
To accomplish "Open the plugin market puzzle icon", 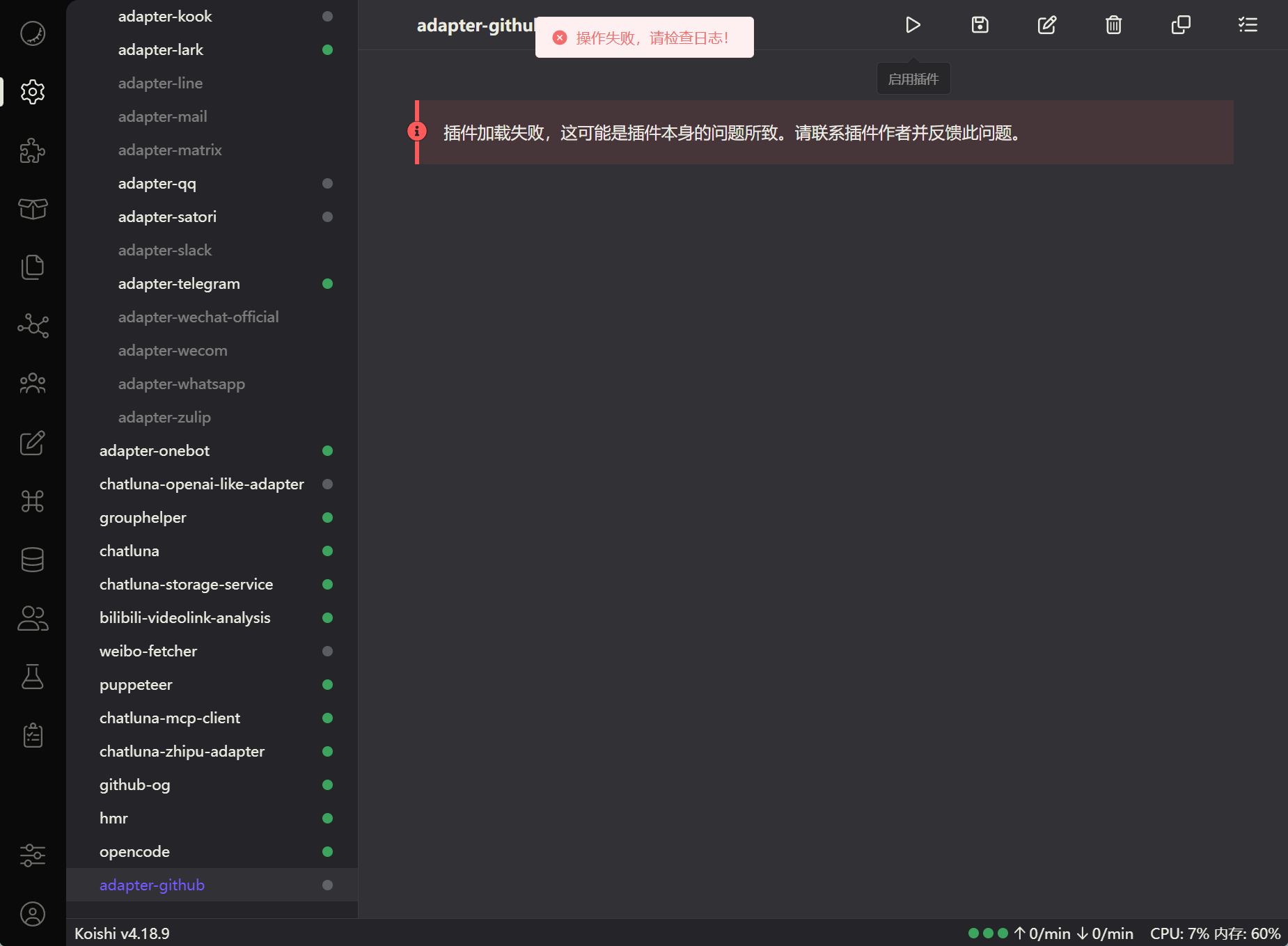I will click(x=33, y=150).
